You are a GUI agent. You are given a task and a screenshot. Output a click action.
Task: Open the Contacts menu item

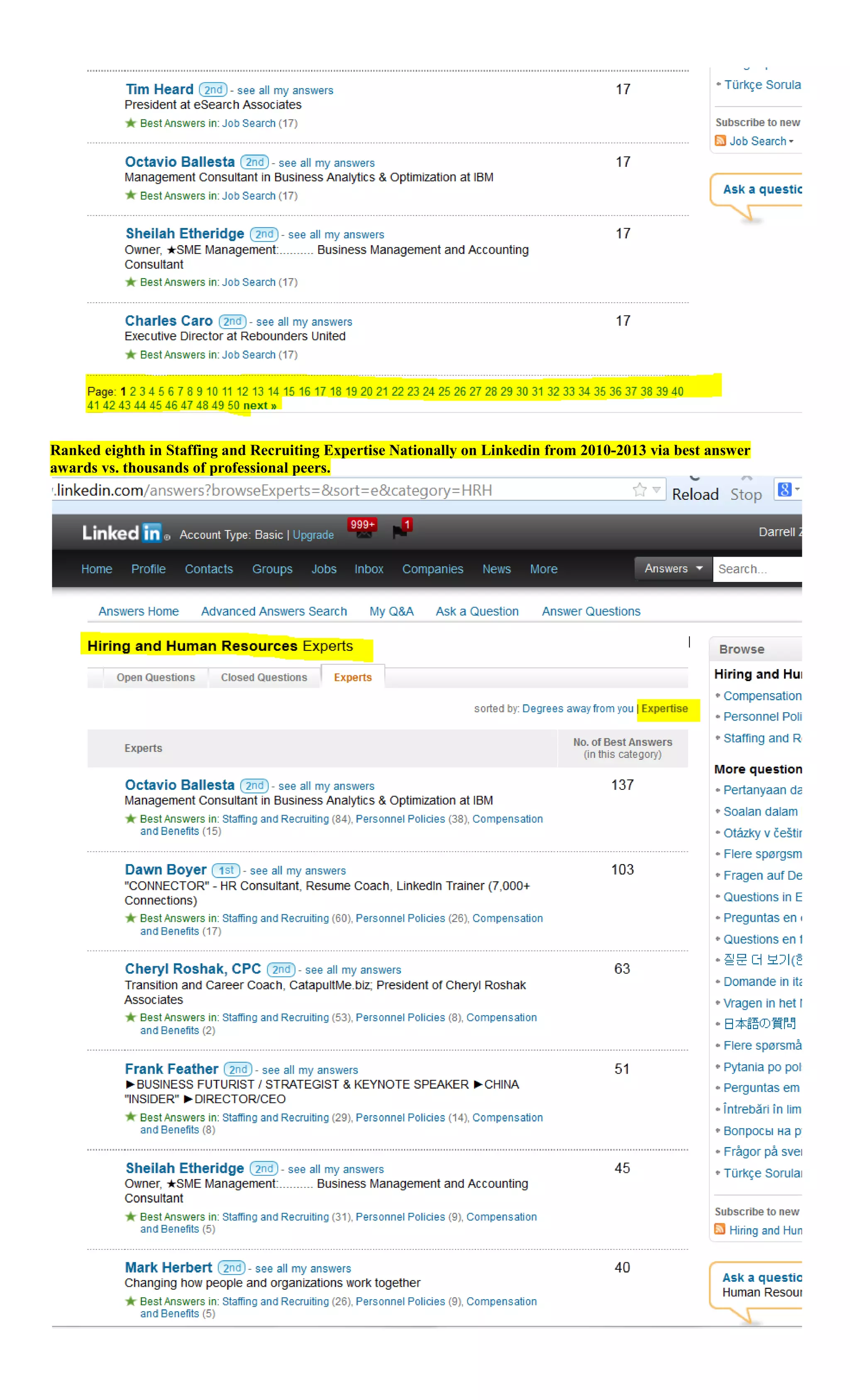click(x=208, y=569)
